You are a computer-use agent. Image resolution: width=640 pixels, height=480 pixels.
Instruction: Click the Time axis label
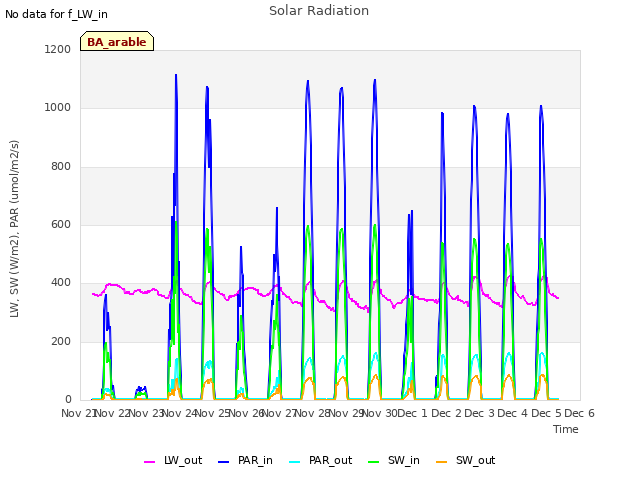[x=566, y=429]
